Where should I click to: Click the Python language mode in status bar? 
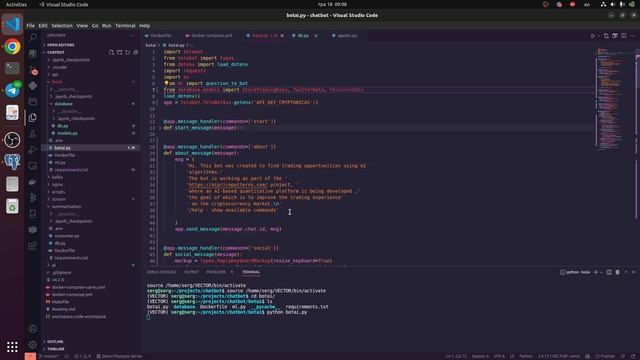point(526,356)
